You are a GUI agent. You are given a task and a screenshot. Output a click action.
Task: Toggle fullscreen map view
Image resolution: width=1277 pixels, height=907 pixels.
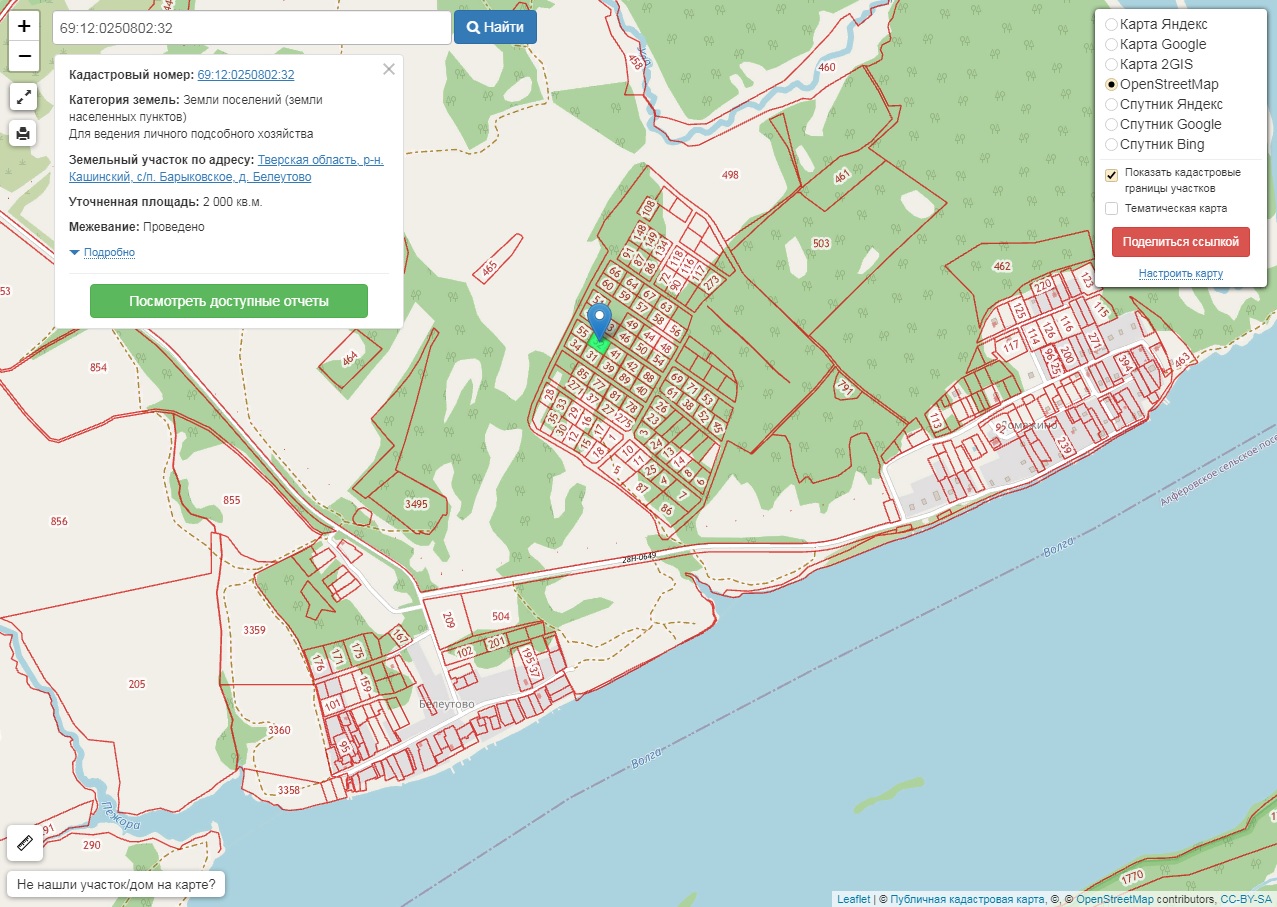point(24,97)
